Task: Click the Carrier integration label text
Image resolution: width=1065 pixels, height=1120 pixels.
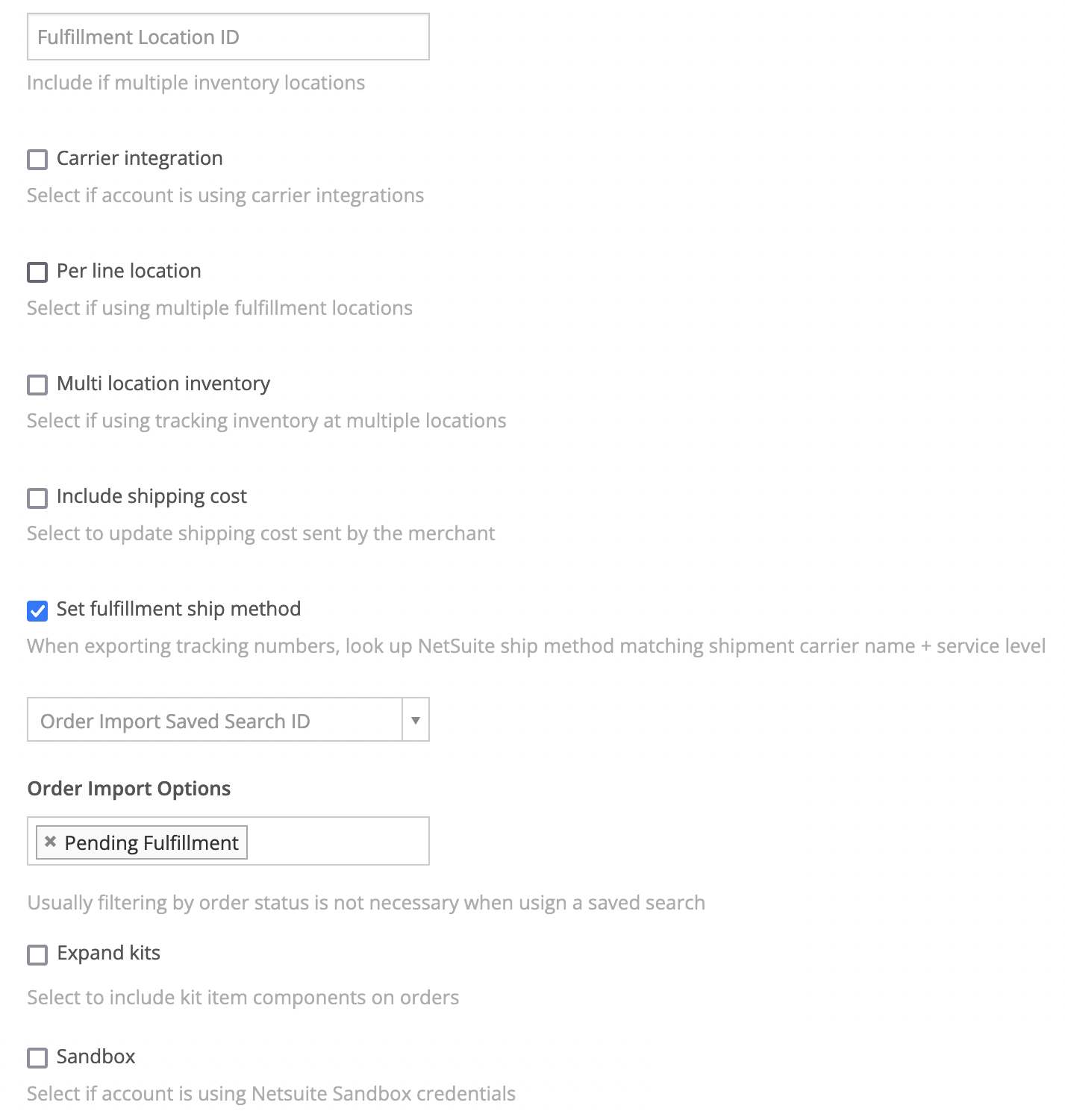Action: coord(140,158)
